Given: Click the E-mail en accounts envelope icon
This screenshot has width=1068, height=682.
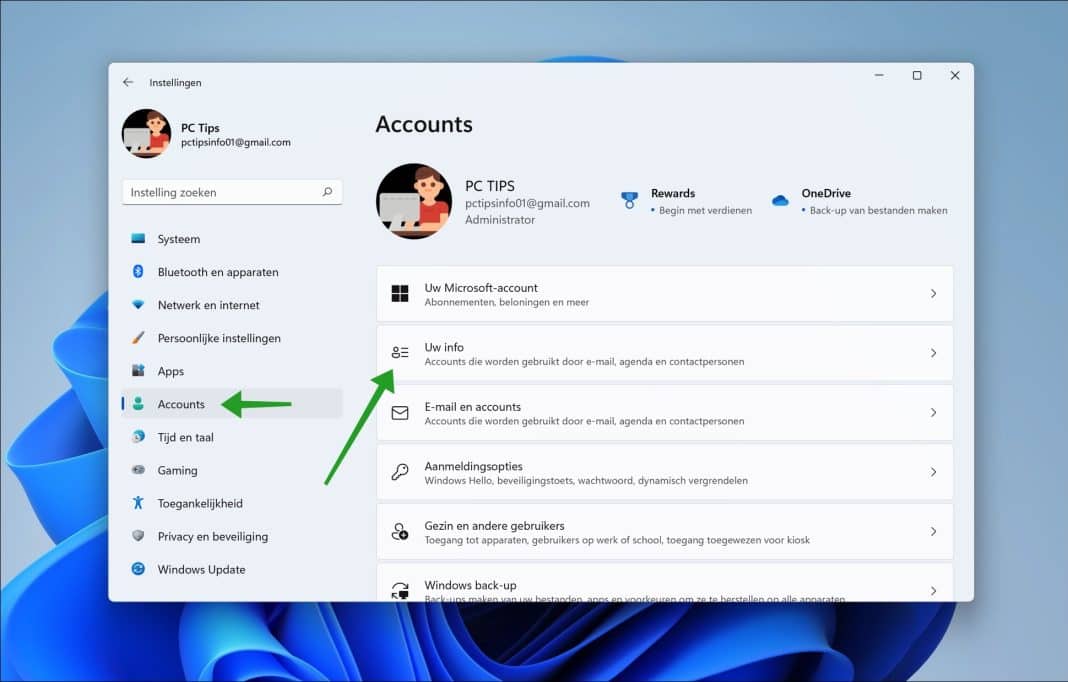Looking at the screenshot, I should [400, 411].
